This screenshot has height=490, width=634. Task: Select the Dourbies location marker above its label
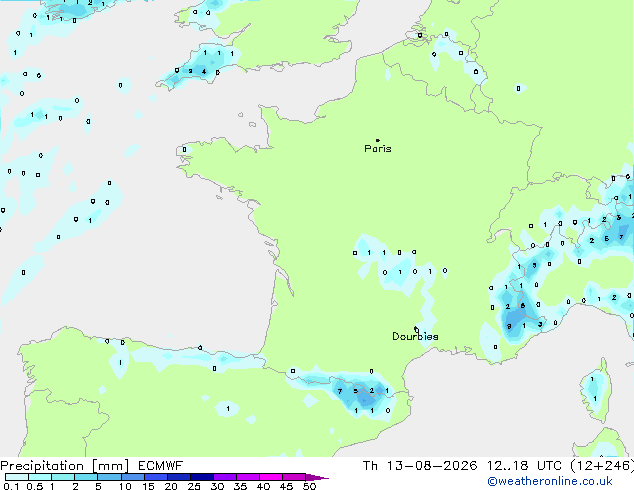[x=416, y=329]
